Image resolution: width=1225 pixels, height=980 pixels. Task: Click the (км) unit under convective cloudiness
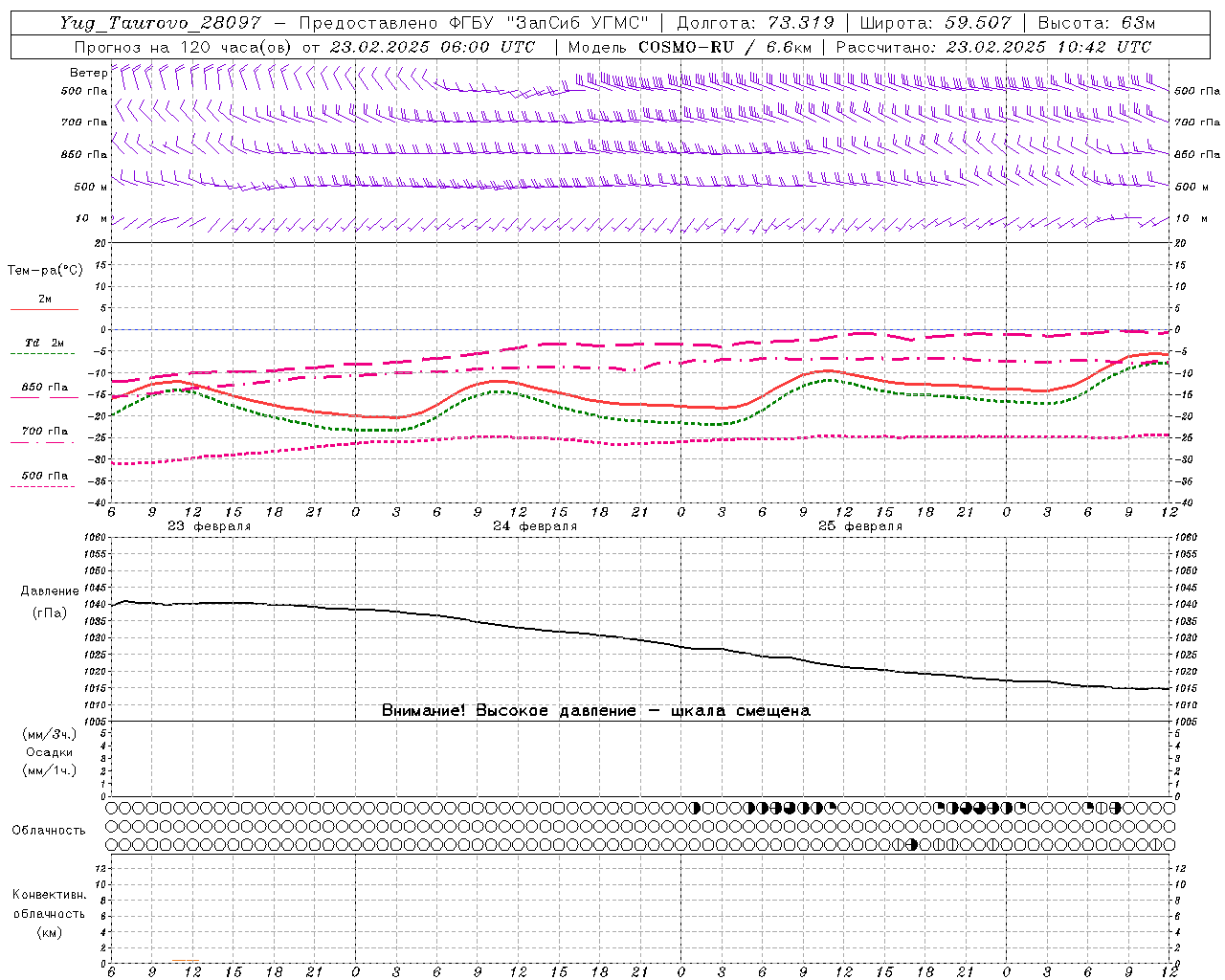click(49, 932)
